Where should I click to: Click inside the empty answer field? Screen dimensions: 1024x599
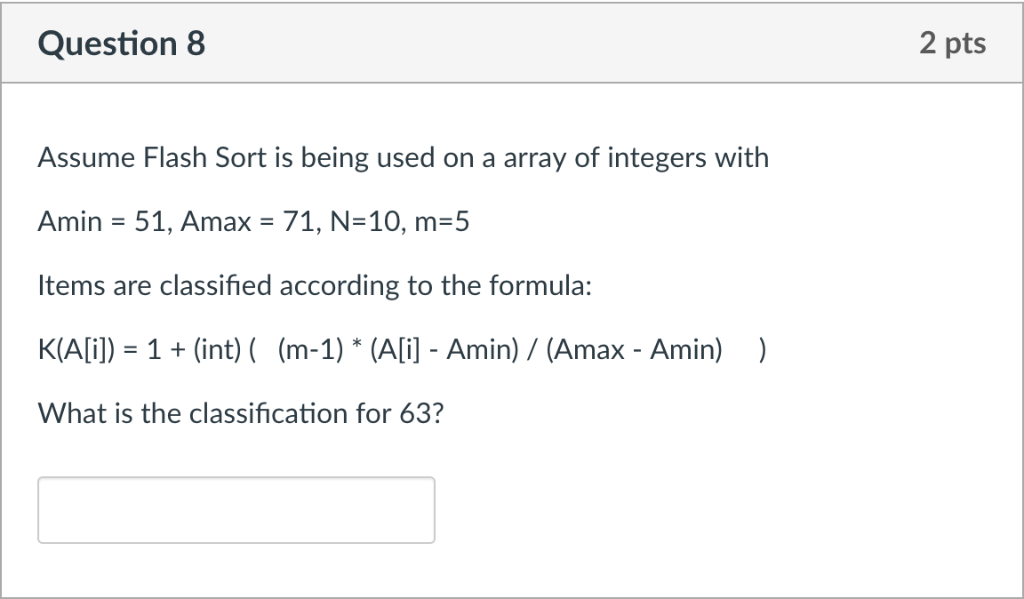coord(236,509)
